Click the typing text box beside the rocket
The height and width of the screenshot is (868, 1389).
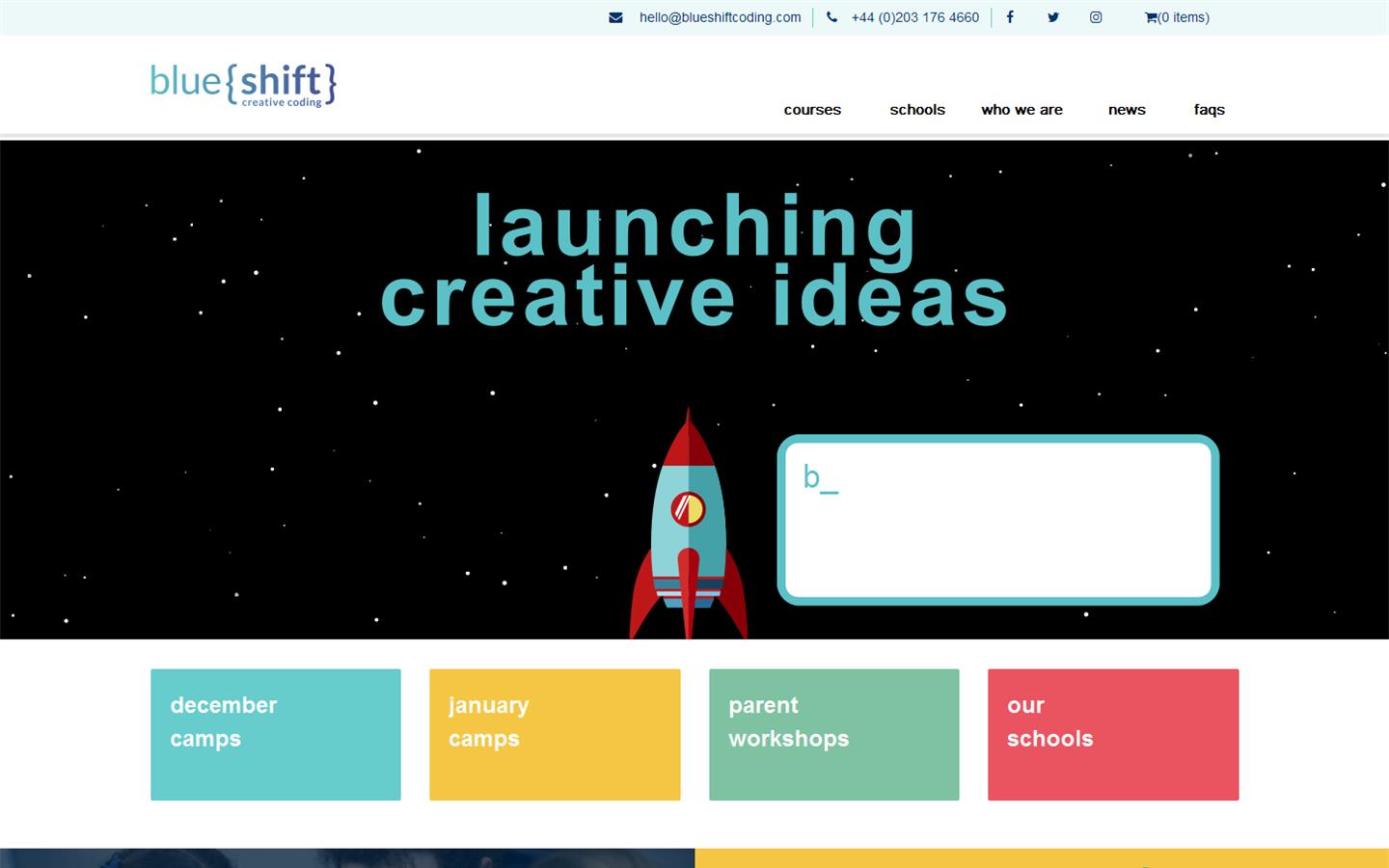999,519
